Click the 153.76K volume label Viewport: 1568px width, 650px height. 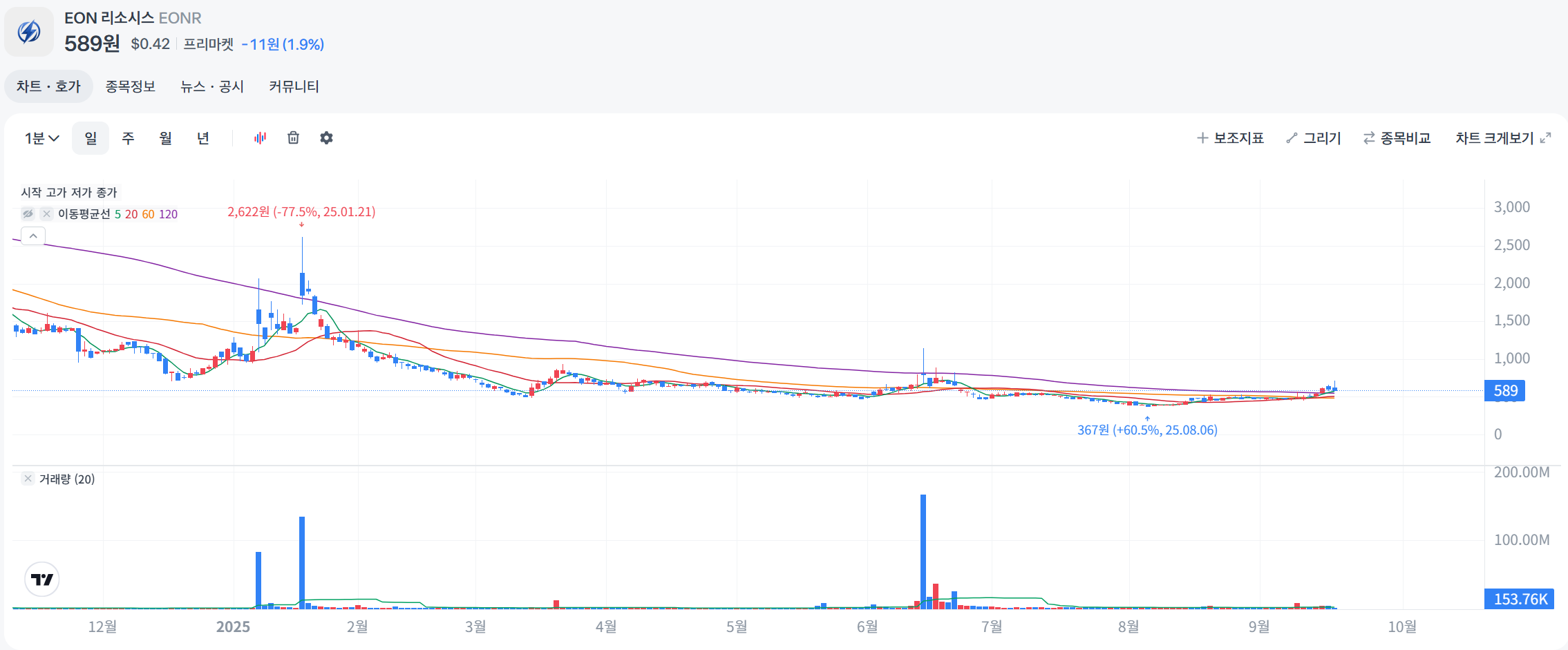1519,599
